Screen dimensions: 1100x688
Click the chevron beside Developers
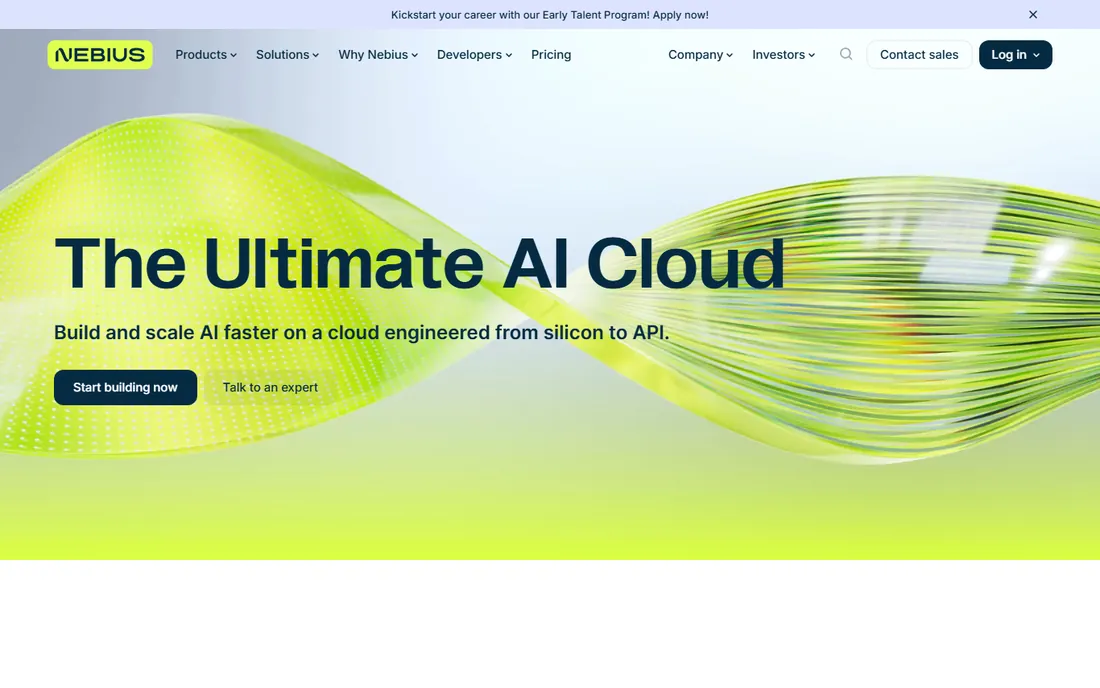tap(509, 55)
